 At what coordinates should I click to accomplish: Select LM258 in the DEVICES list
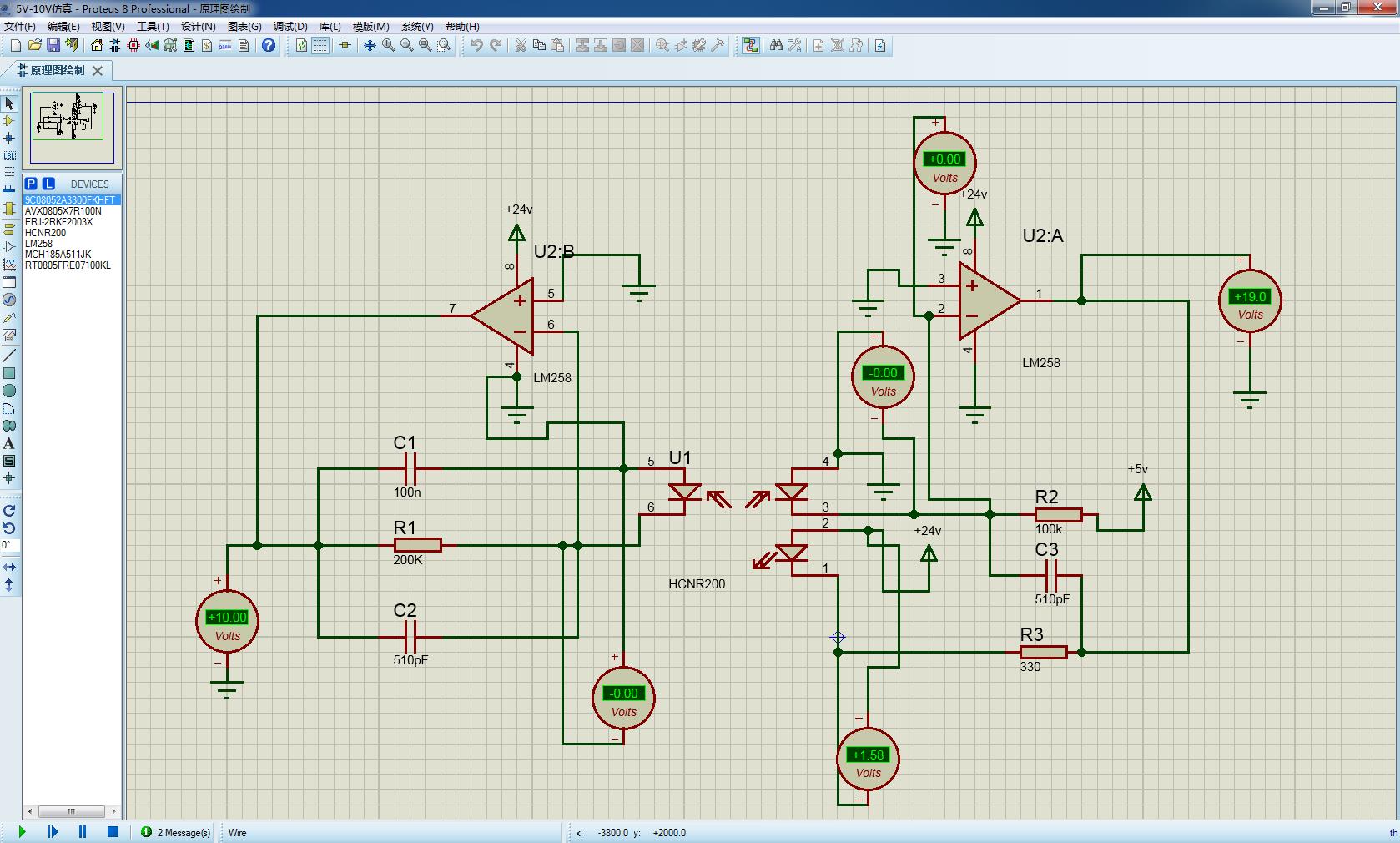(72, 244)
